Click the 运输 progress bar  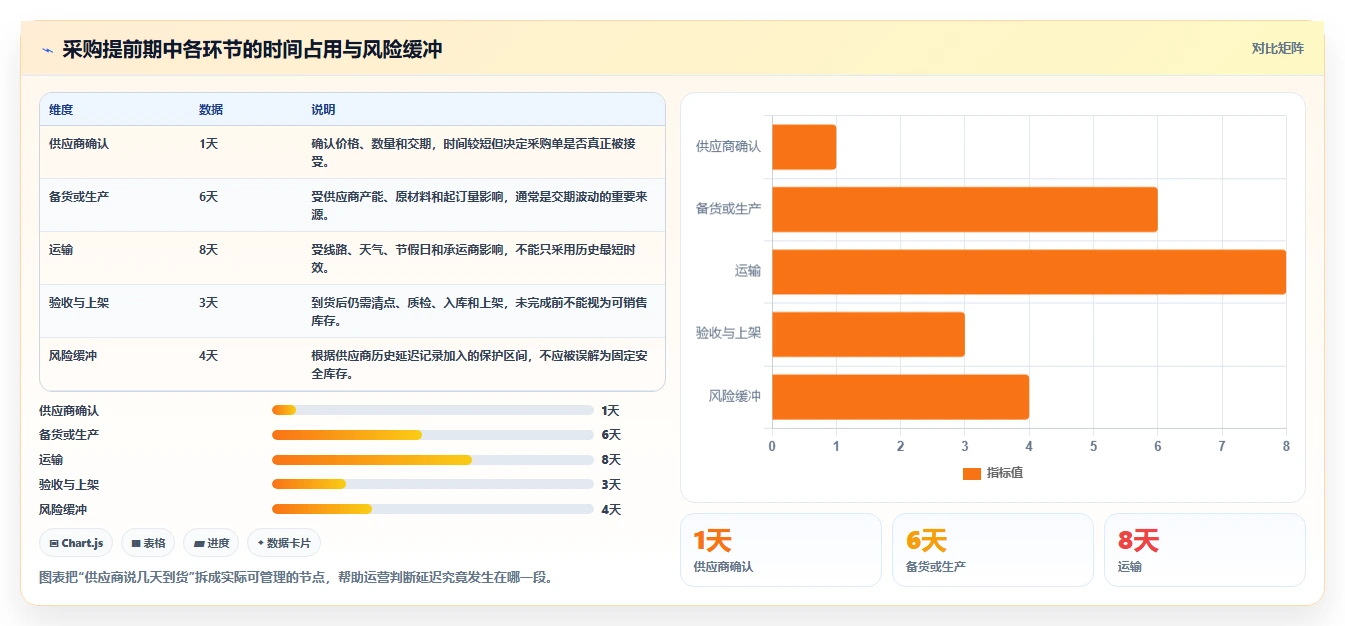[432, 460]
